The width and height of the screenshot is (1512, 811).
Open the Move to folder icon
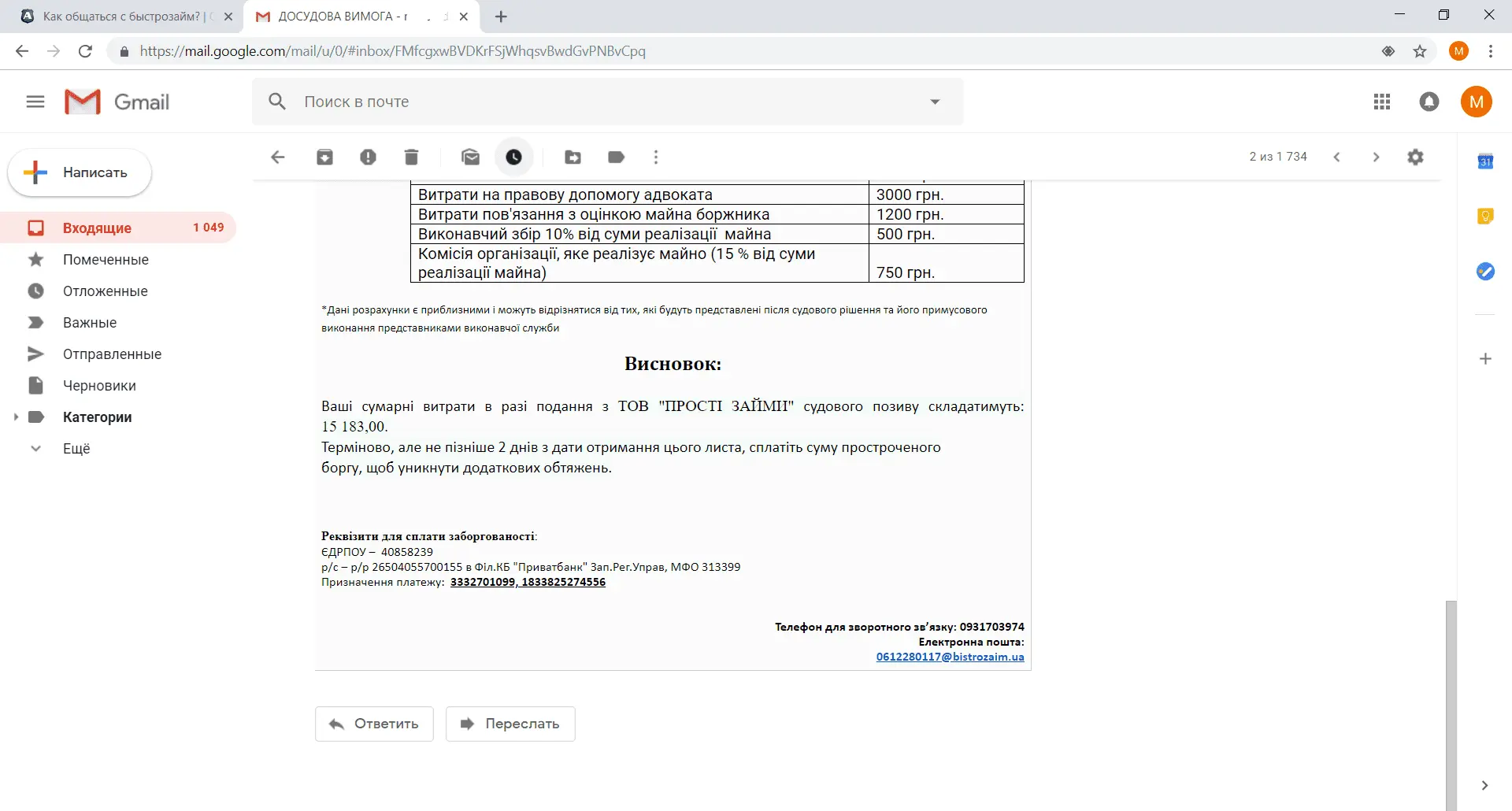(573, 157)
